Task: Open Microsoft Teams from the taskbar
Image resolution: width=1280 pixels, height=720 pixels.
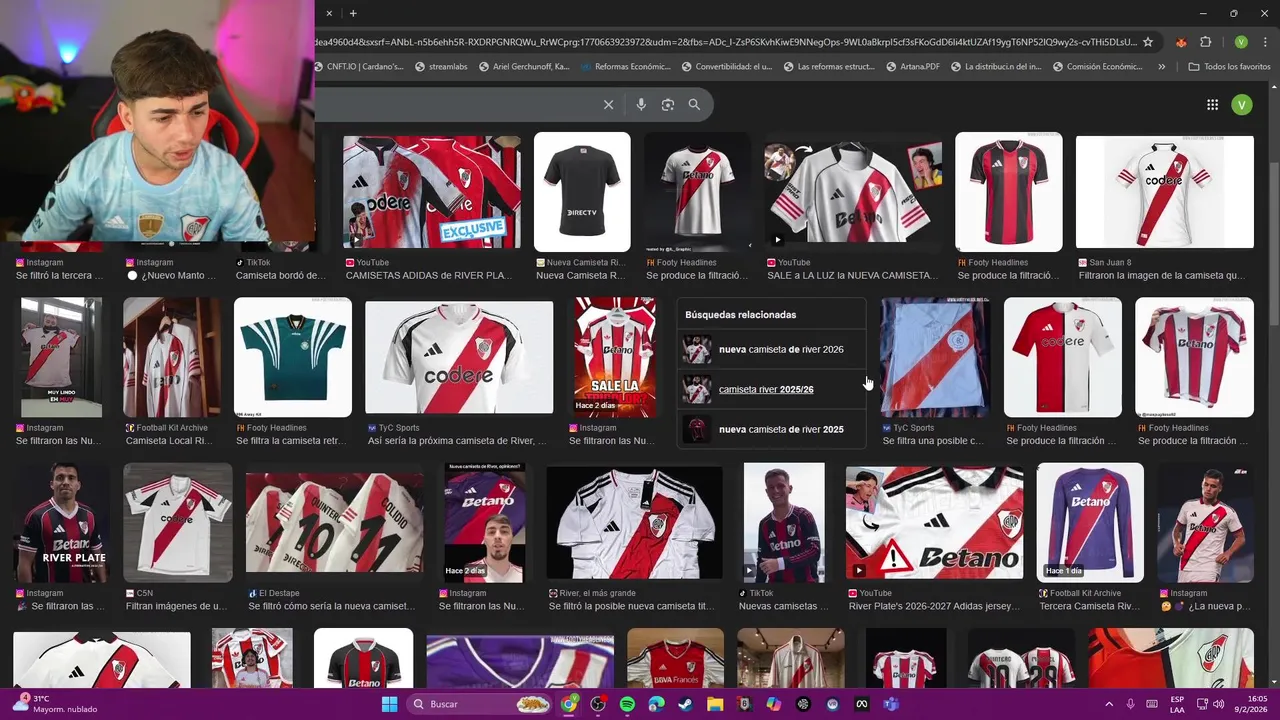Action: coord(891,704)
